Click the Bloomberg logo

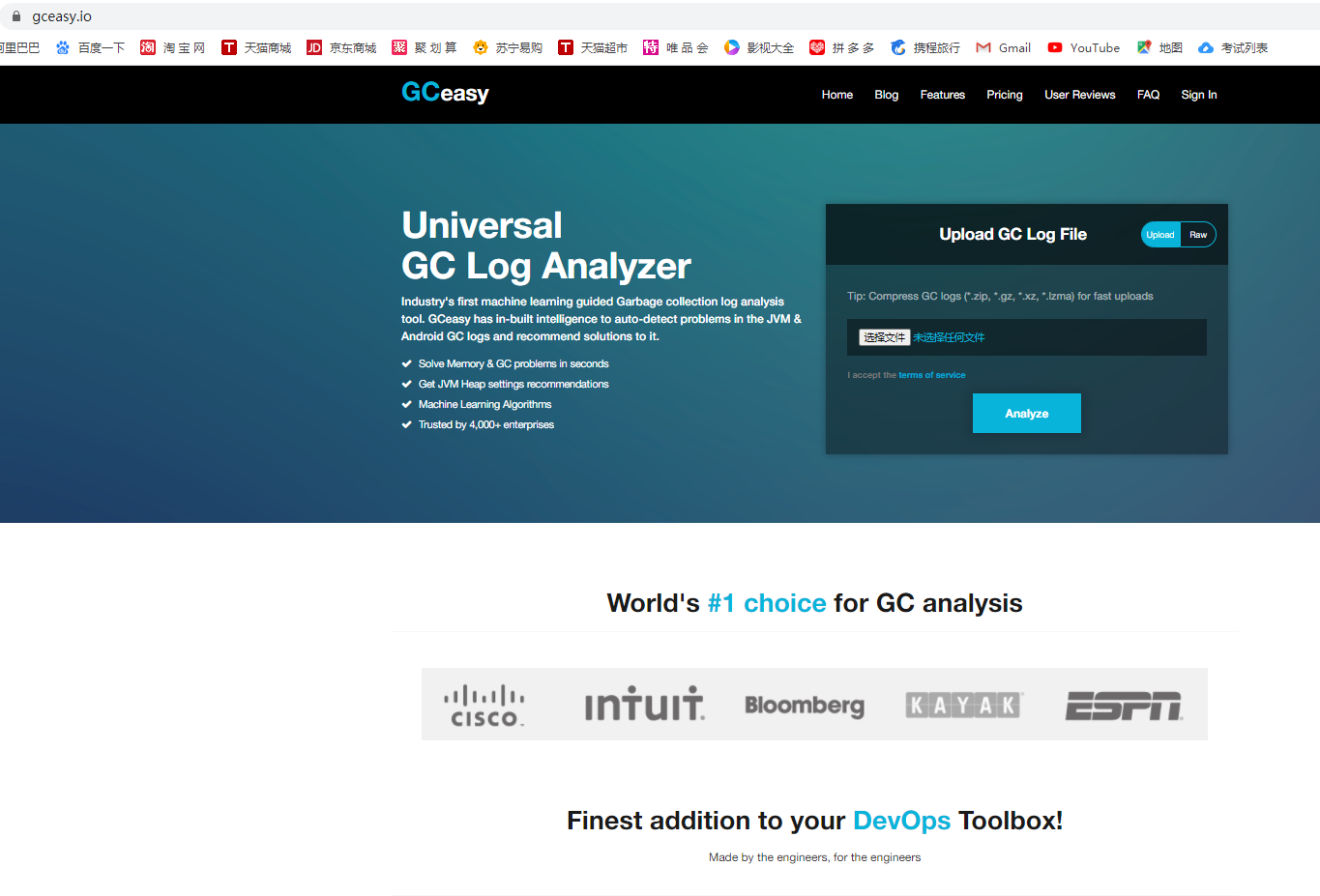805,706
